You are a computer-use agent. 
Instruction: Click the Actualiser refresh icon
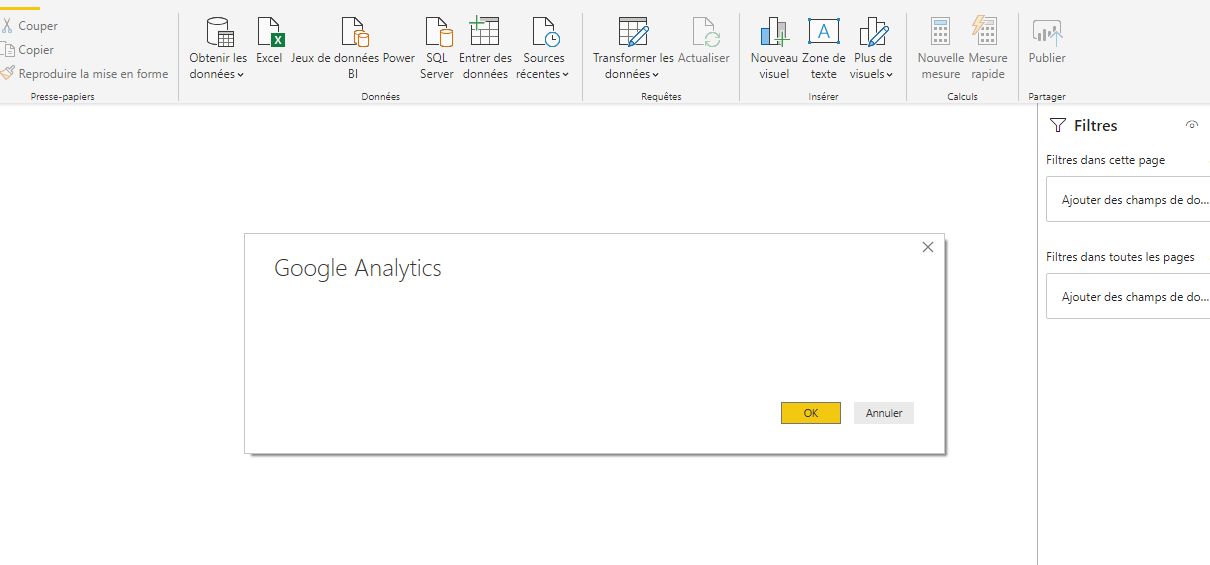point(705,32)
